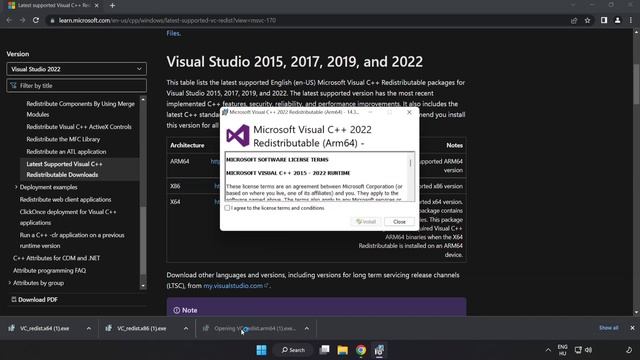Focus the Filter by title field
The height and width of the screenshot is (360, 640).
pos(76,85)
